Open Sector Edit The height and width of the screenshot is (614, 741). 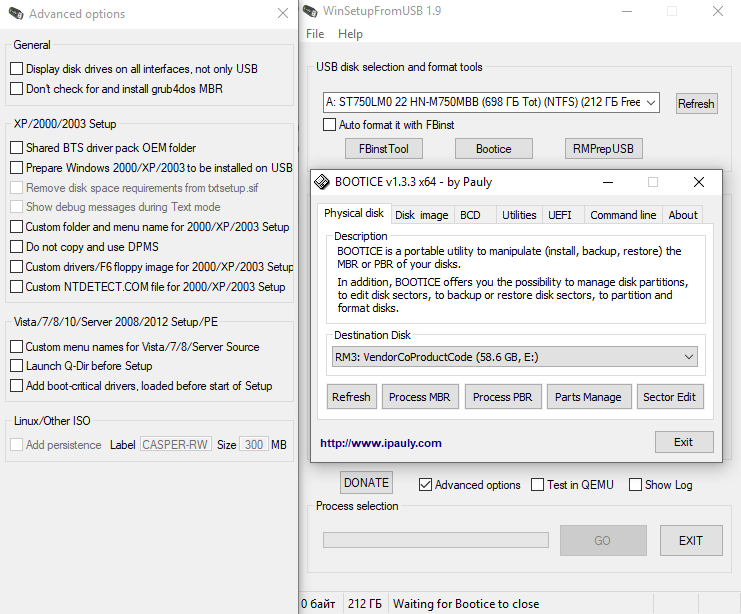[670, 397]
